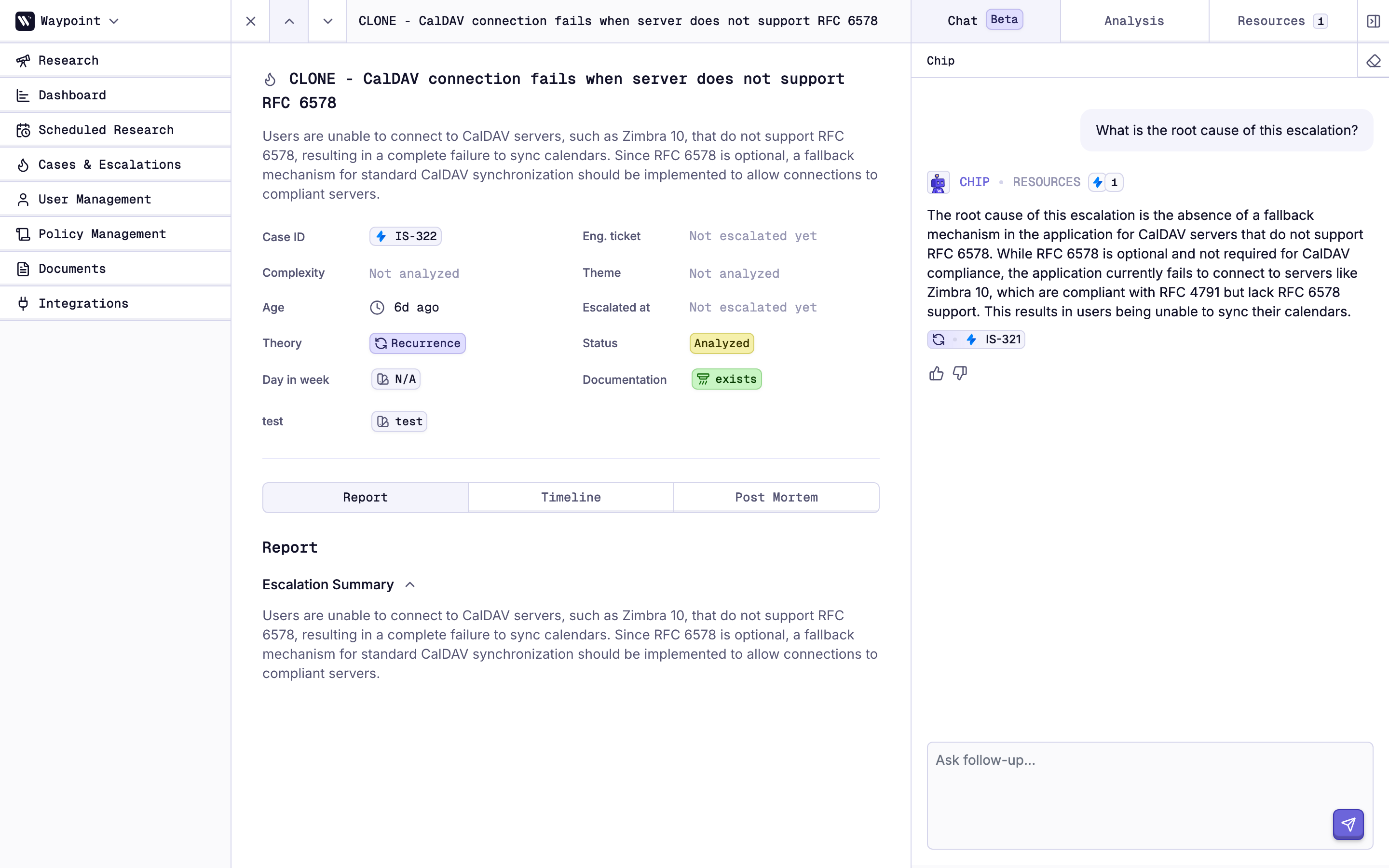Click the Analyzed status badge

click(x=722, y=343)
